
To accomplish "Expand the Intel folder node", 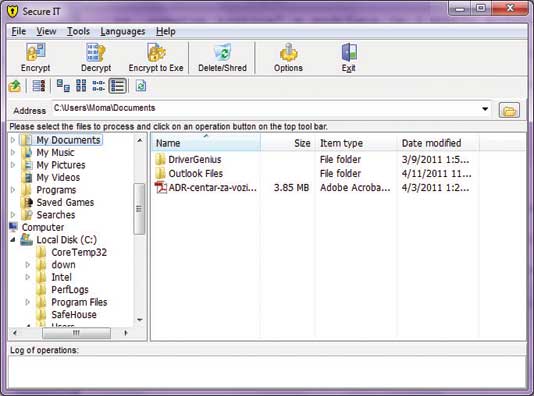I will point(28,277).
